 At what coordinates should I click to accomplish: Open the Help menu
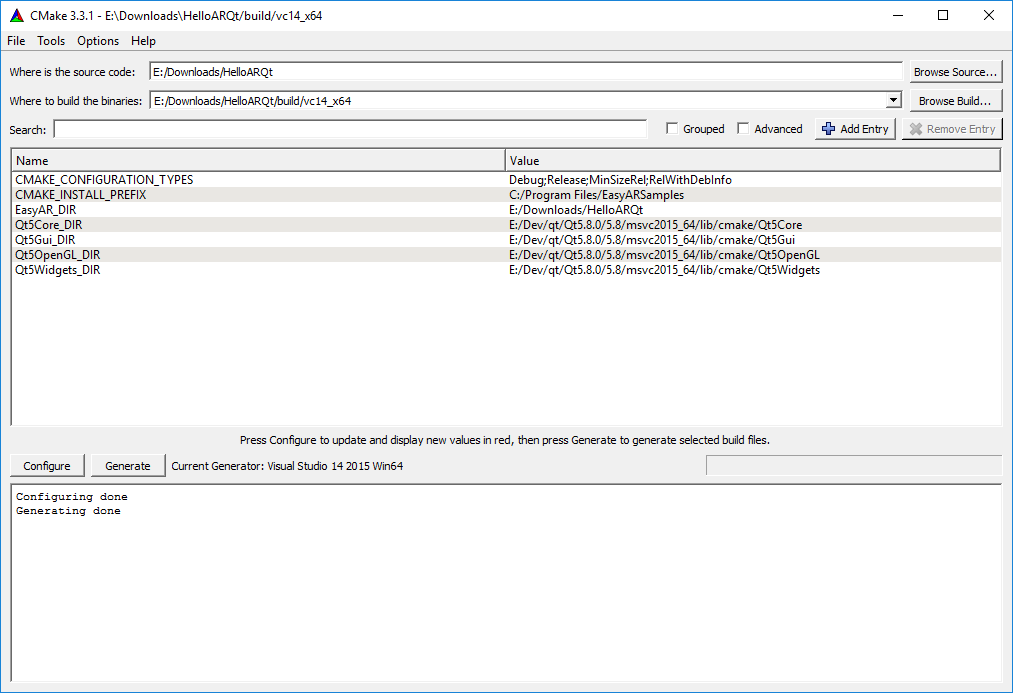point(143,41)
